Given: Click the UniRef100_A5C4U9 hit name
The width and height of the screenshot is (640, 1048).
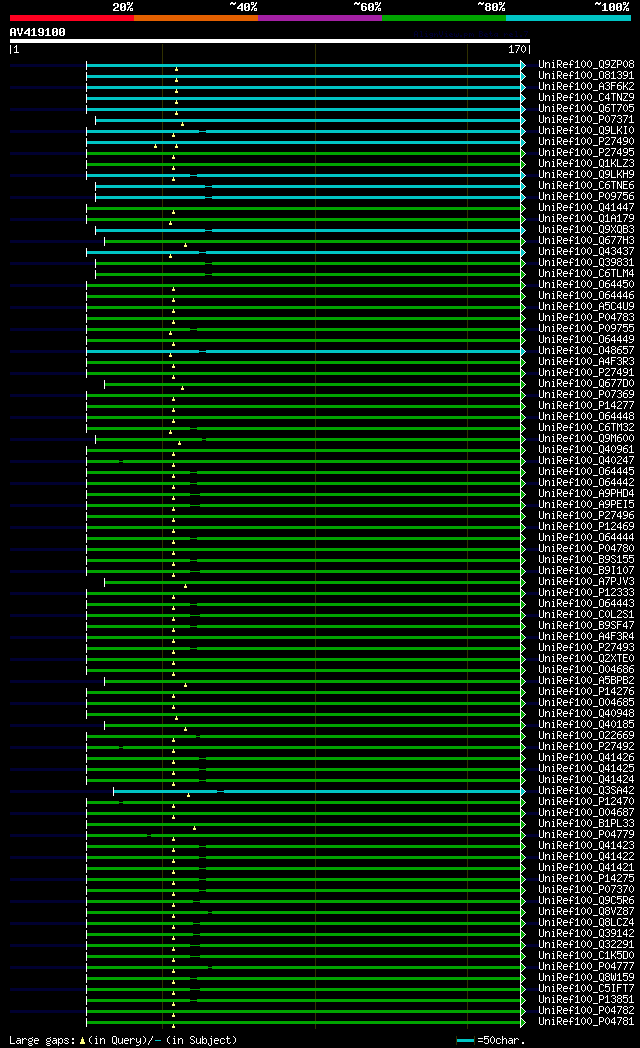Looking at the screenshot, I should (x=587, y=307).
